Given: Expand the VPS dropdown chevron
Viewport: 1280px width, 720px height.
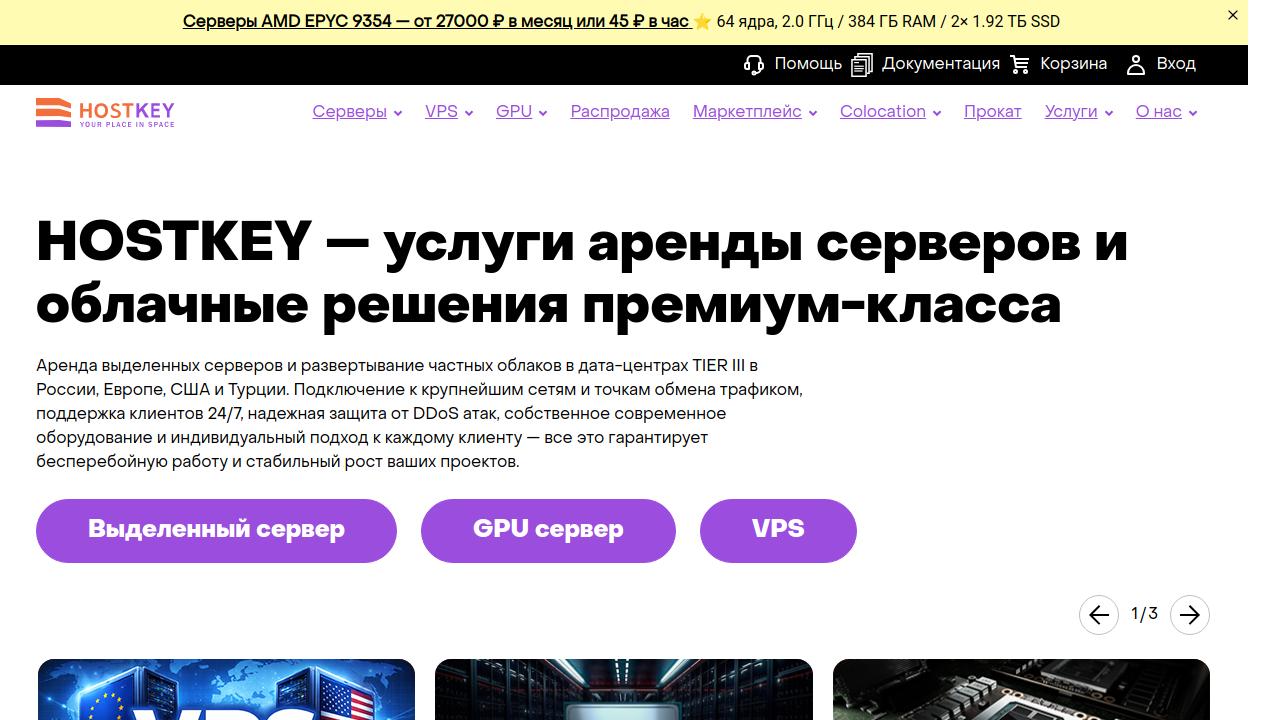Looking at the screenshot, I should tap(469, 113).
